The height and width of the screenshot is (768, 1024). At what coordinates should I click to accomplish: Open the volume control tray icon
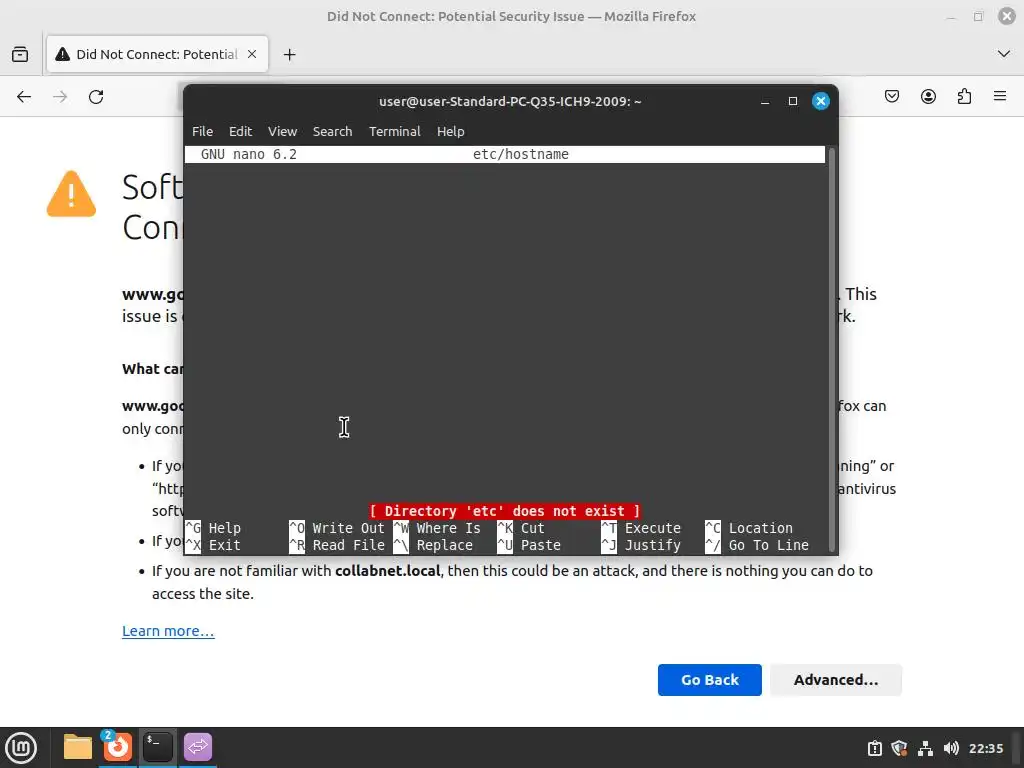tap(951, 748)
